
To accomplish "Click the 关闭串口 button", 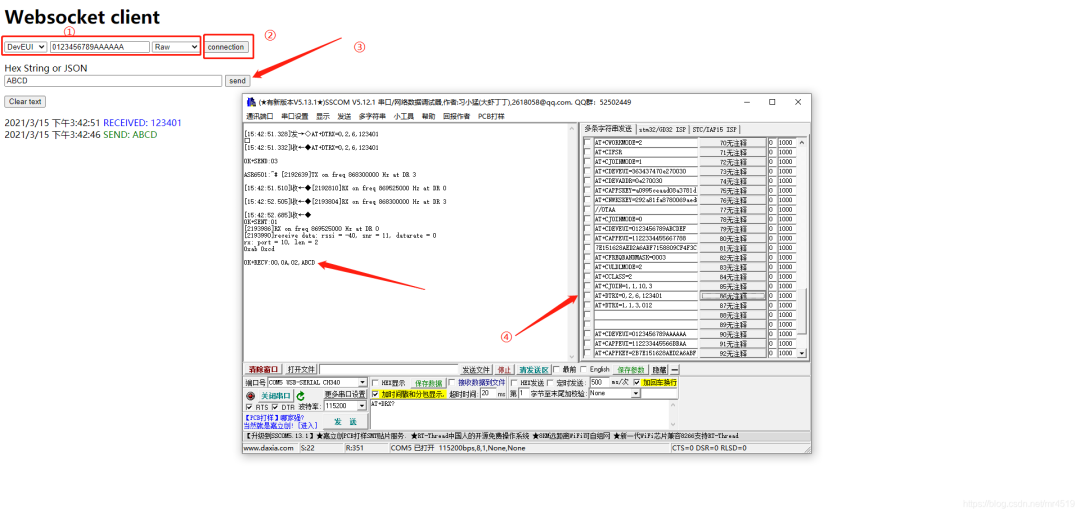I will (x=276, y=396).
